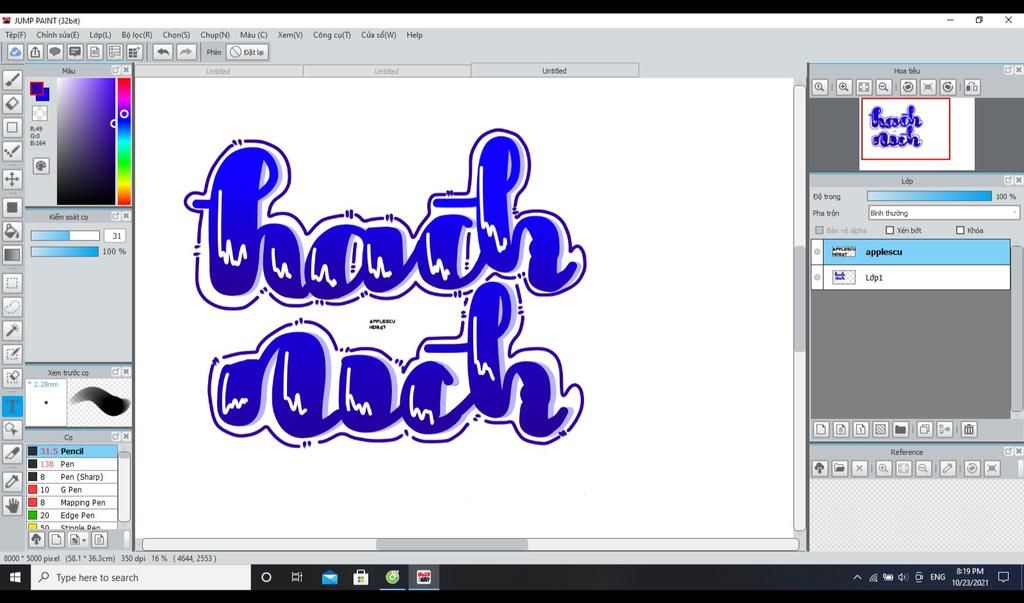Switch to the Hand pan tool
Viewport: 1024px width, 603px height.
point(12,505)
